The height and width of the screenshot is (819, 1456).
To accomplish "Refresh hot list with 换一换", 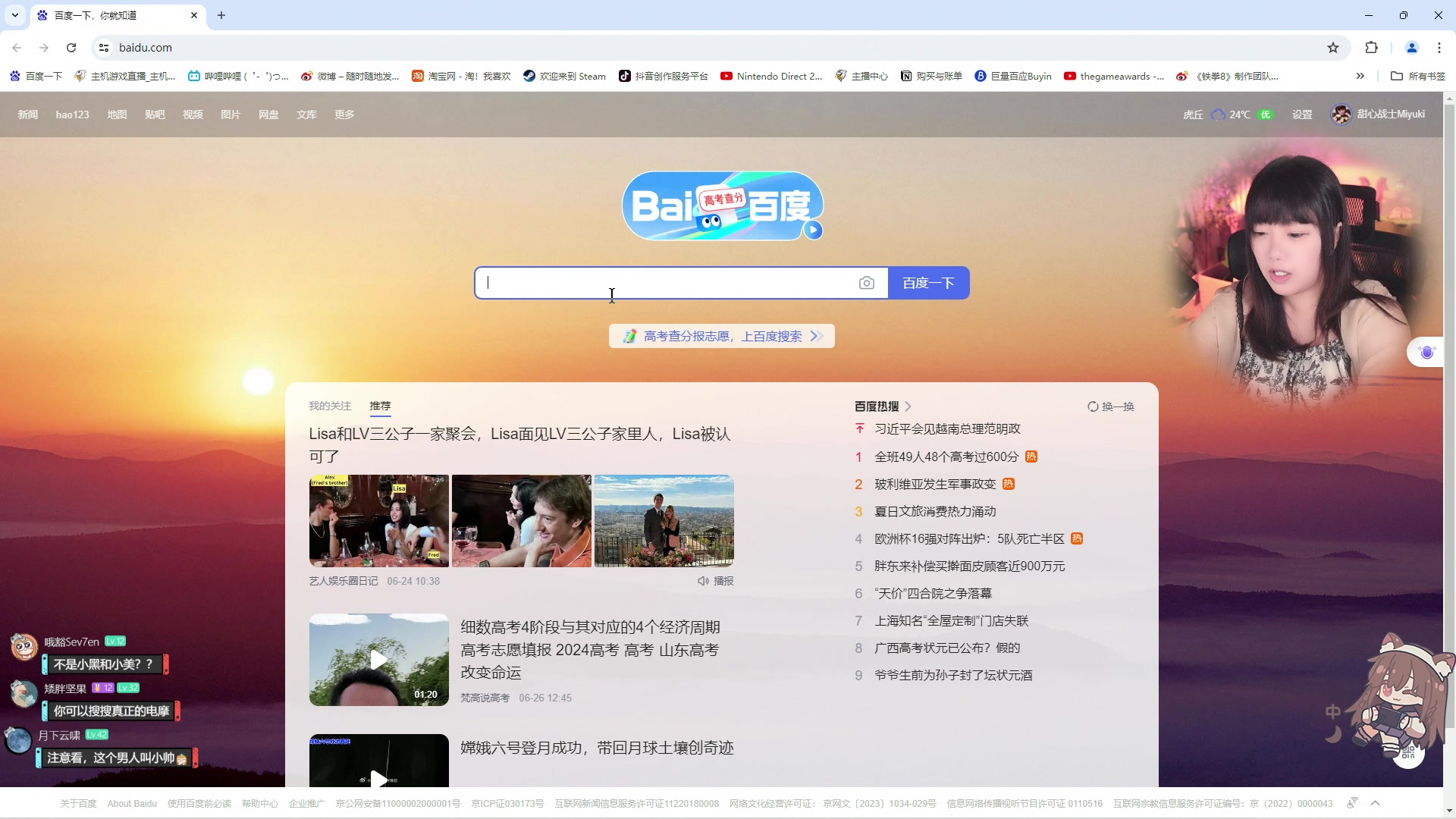I will (1111, 406).
